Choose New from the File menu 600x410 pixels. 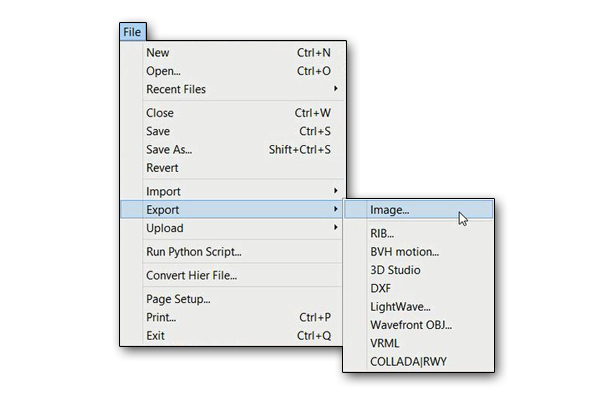pos(233,52)
